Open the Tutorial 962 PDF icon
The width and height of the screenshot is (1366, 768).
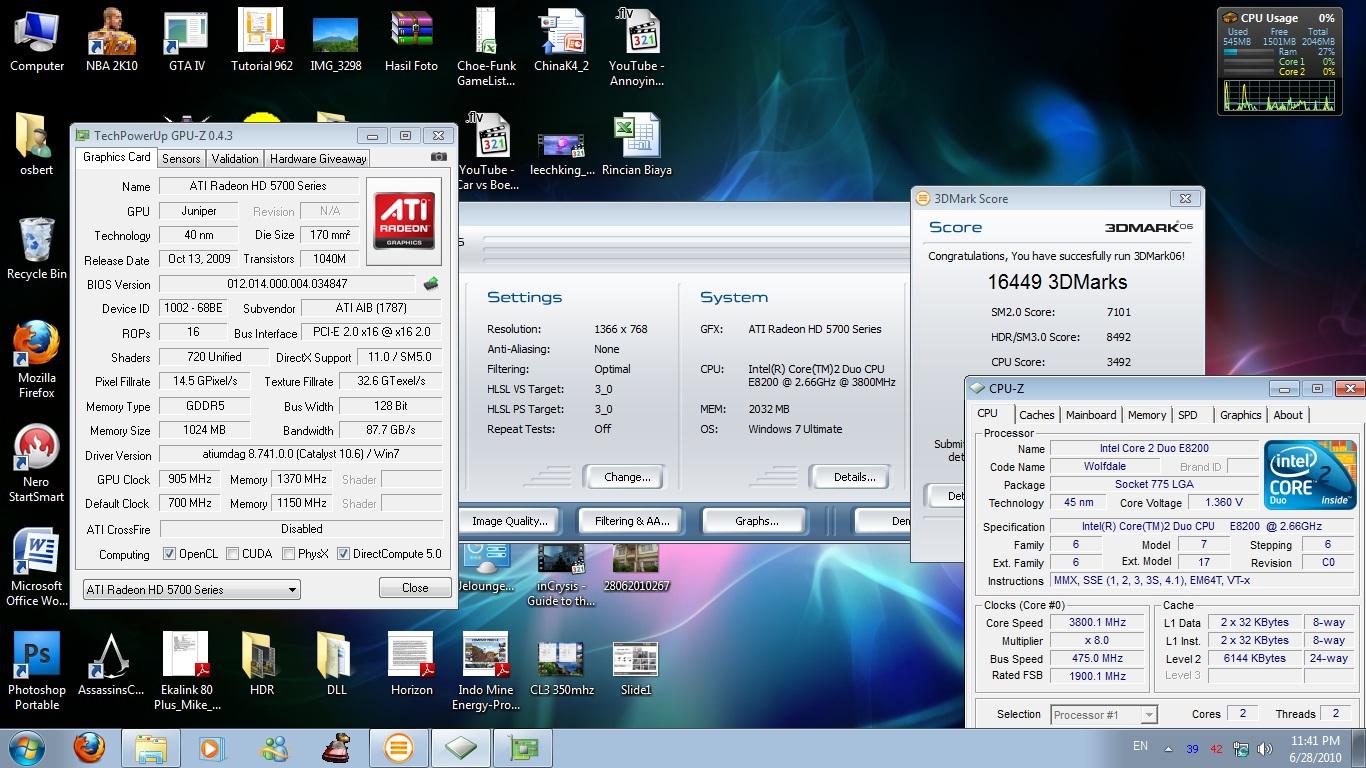click(261, 40)
